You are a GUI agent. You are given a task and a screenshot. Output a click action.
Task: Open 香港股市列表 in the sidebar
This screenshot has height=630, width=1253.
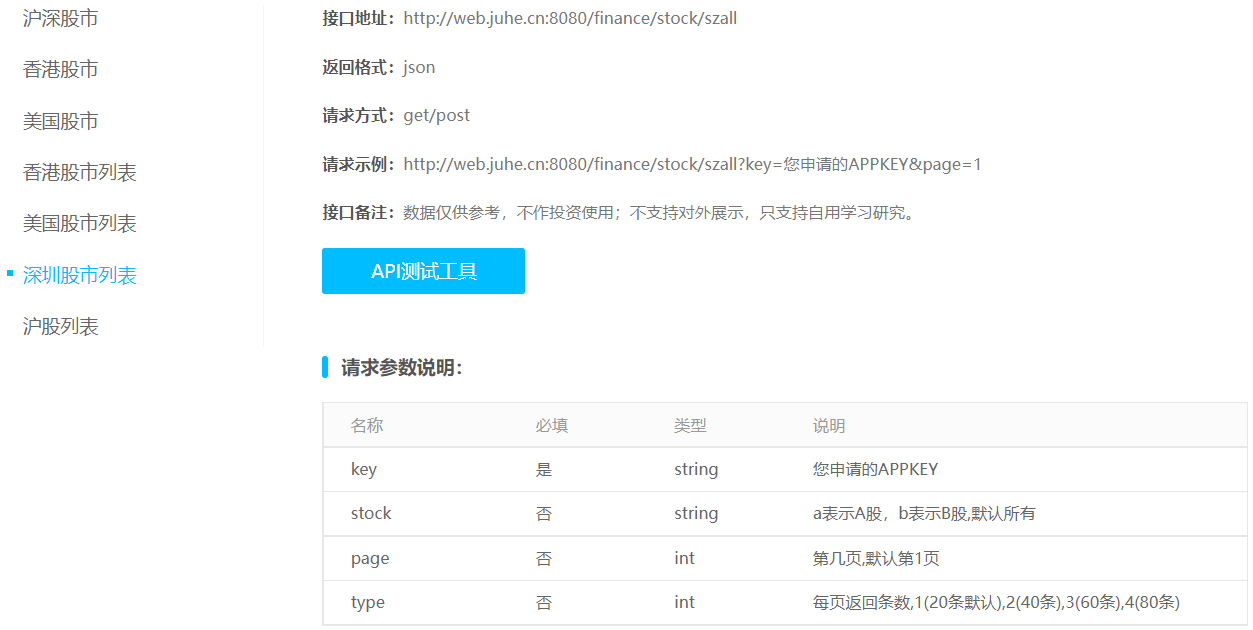click(x=80, y=172)
